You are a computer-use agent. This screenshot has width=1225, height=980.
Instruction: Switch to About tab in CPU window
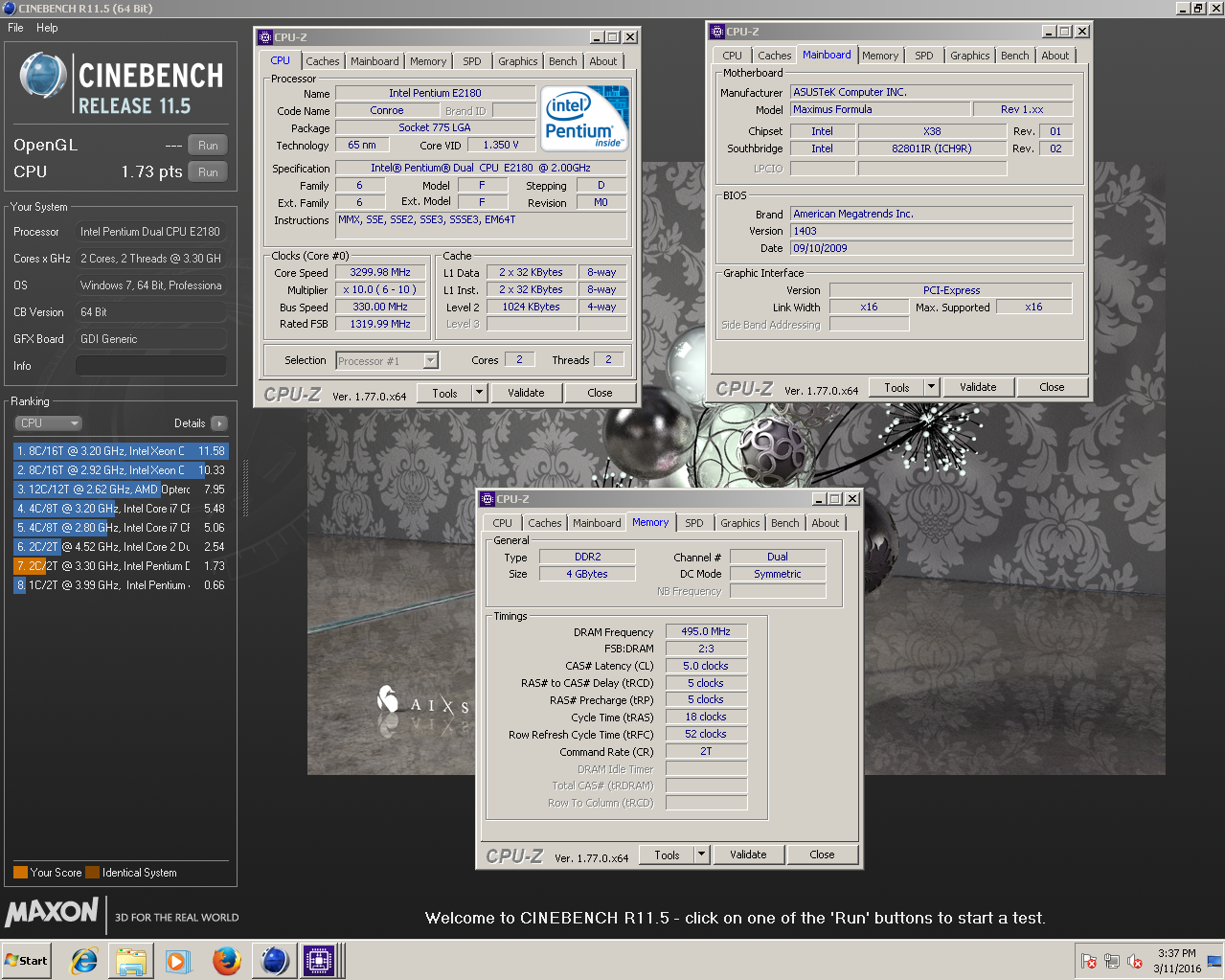(603, 61)
